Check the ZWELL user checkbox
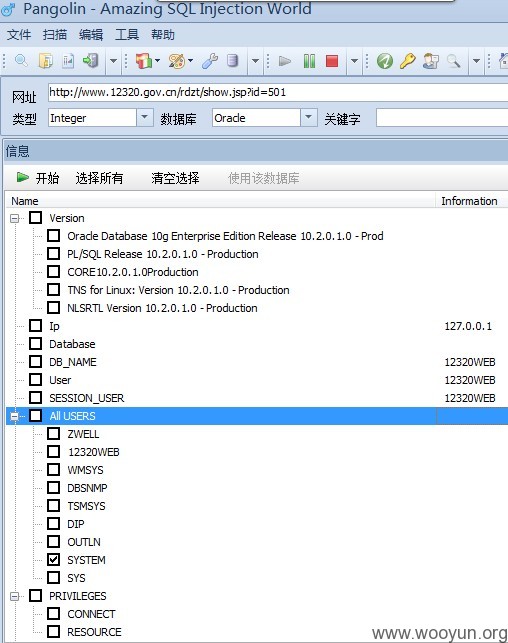 tap(53, 434)
